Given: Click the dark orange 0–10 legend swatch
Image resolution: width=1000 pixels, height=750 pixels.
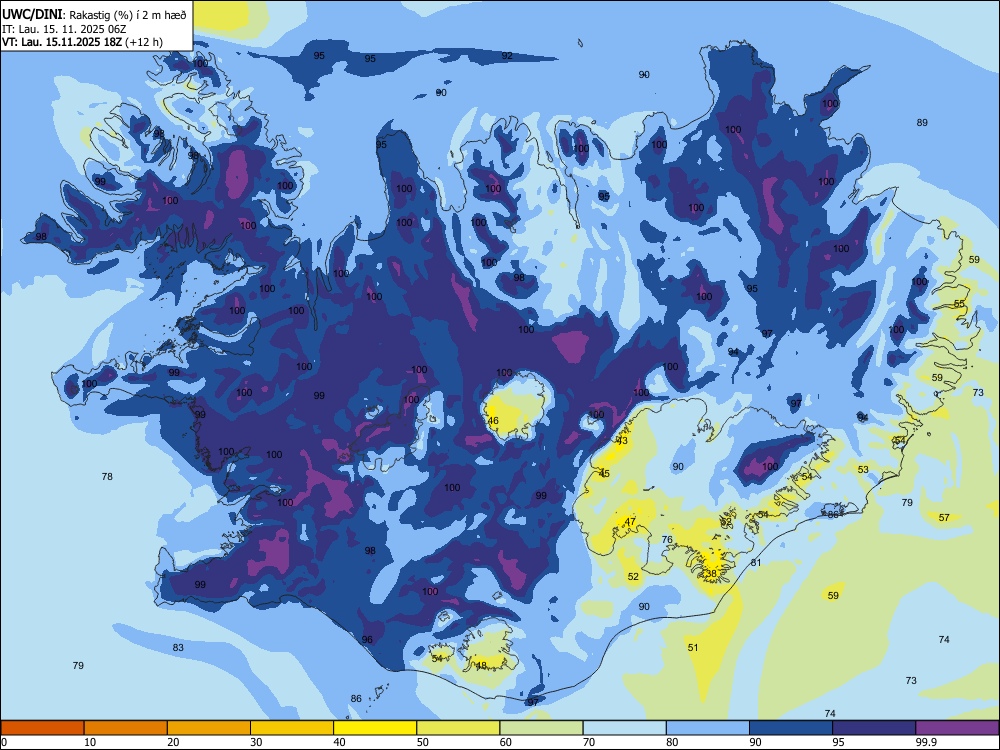Looking at the screenshot, I should (x=42, y=728).
